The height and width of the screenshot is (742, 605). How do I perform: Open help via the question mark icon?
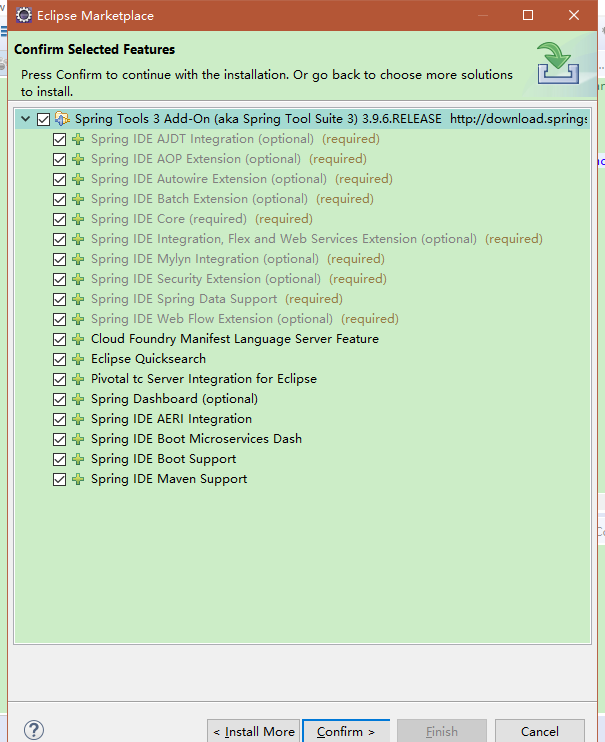click(x=34, y=730)
